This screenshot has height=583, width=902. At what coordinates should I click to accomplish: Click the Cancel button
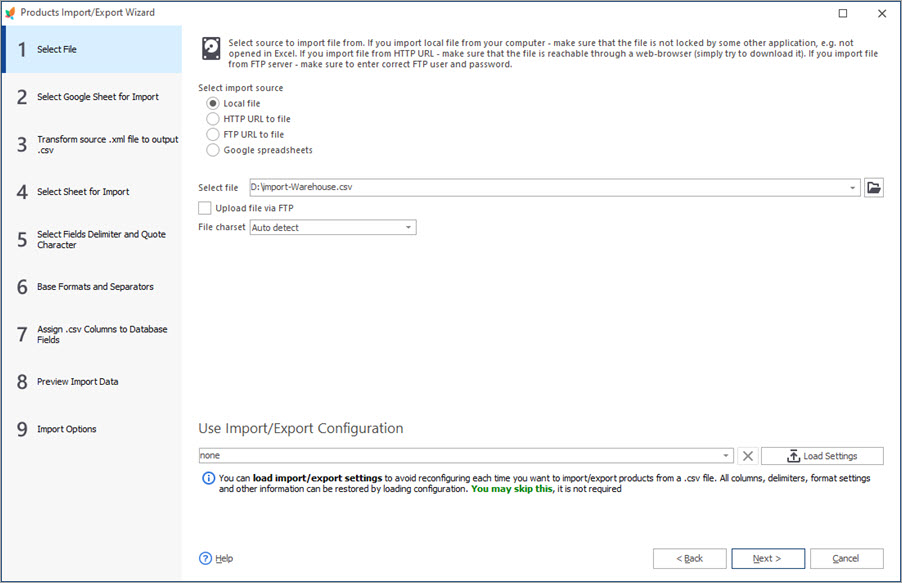[846, 558]
